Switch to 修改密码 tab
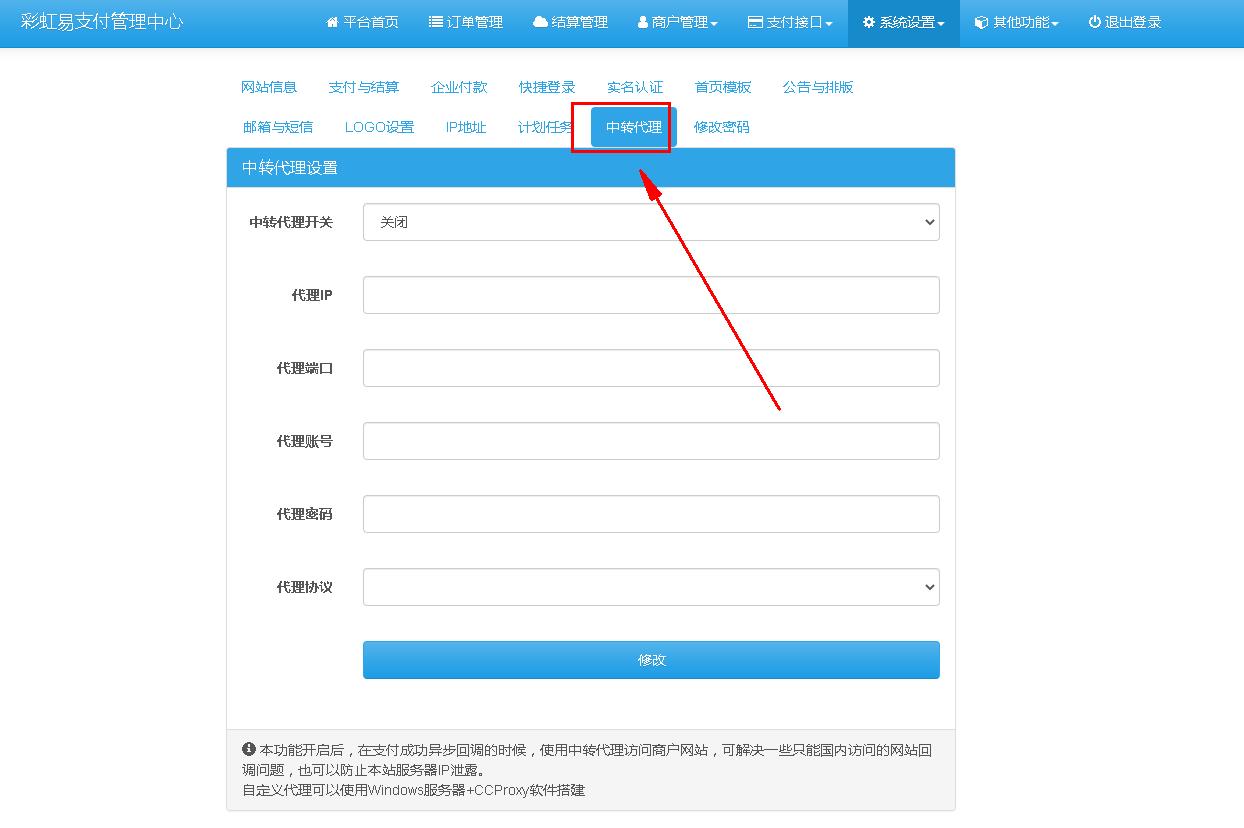 [x=722, y=127]
